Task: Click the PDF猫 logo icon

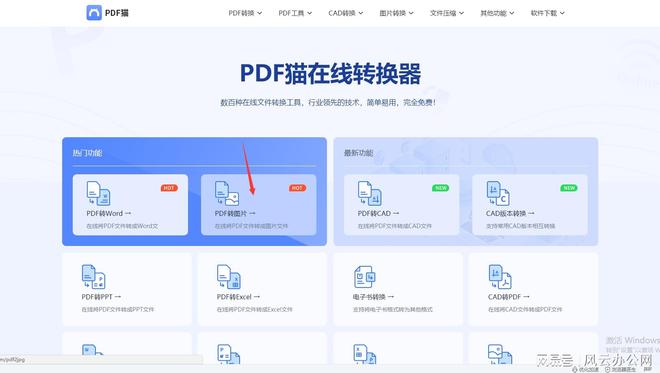Action: [94, 13]
